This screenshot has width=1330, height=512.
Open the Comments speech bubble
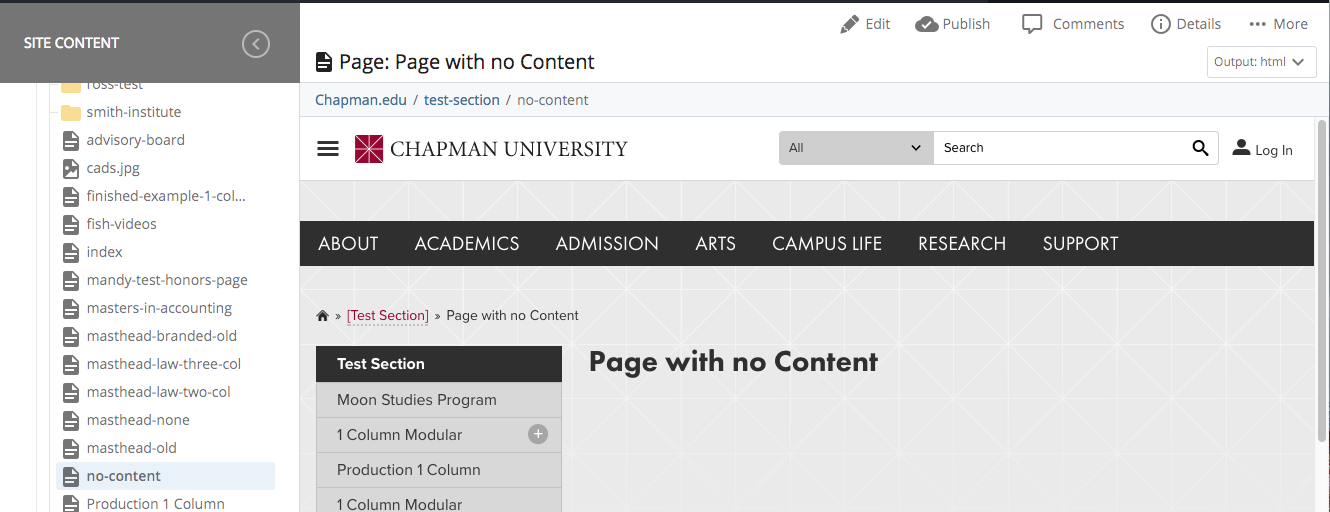(1032, 24)
